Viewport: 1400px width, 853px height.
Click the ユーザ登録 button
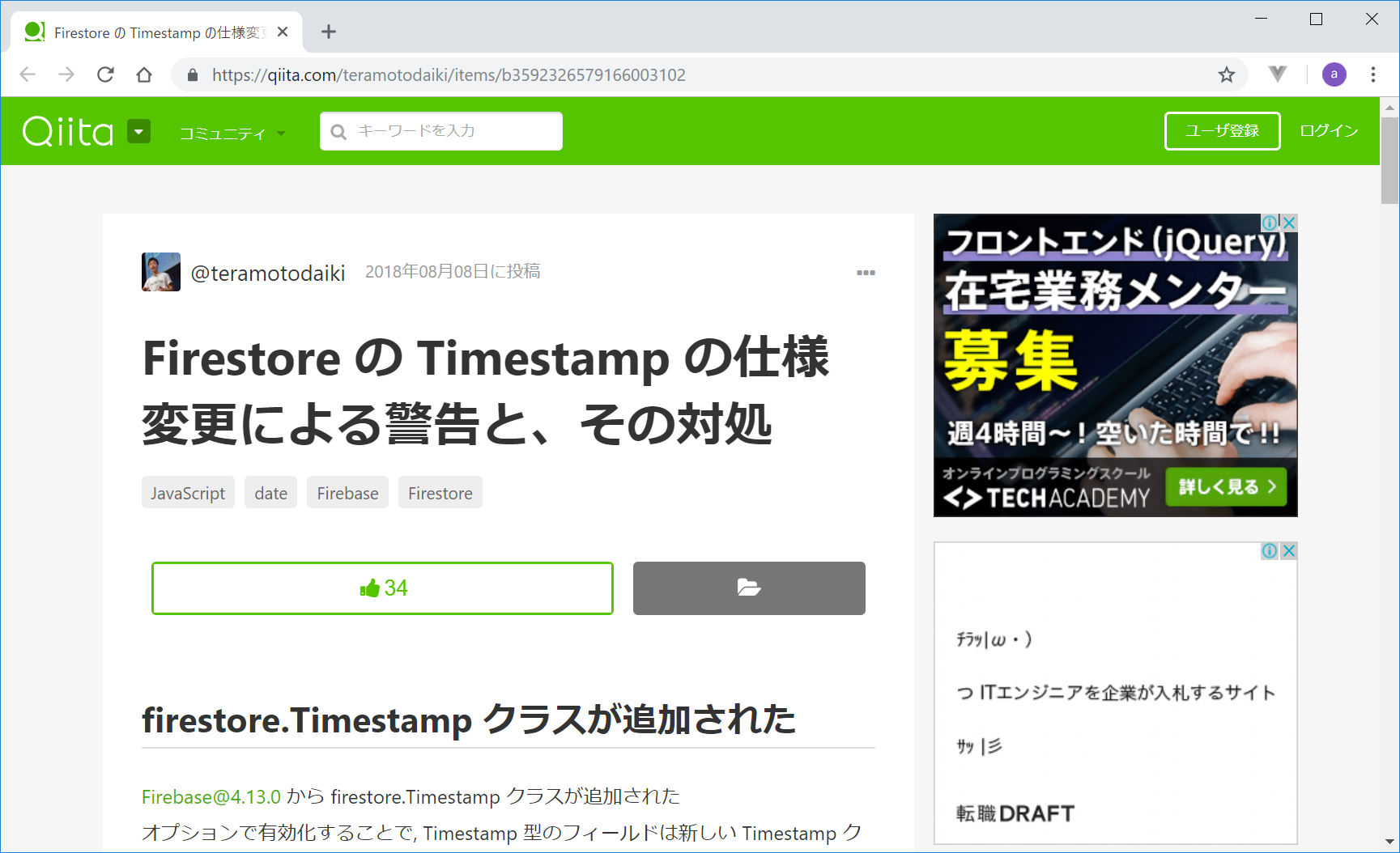[1222, 131]
